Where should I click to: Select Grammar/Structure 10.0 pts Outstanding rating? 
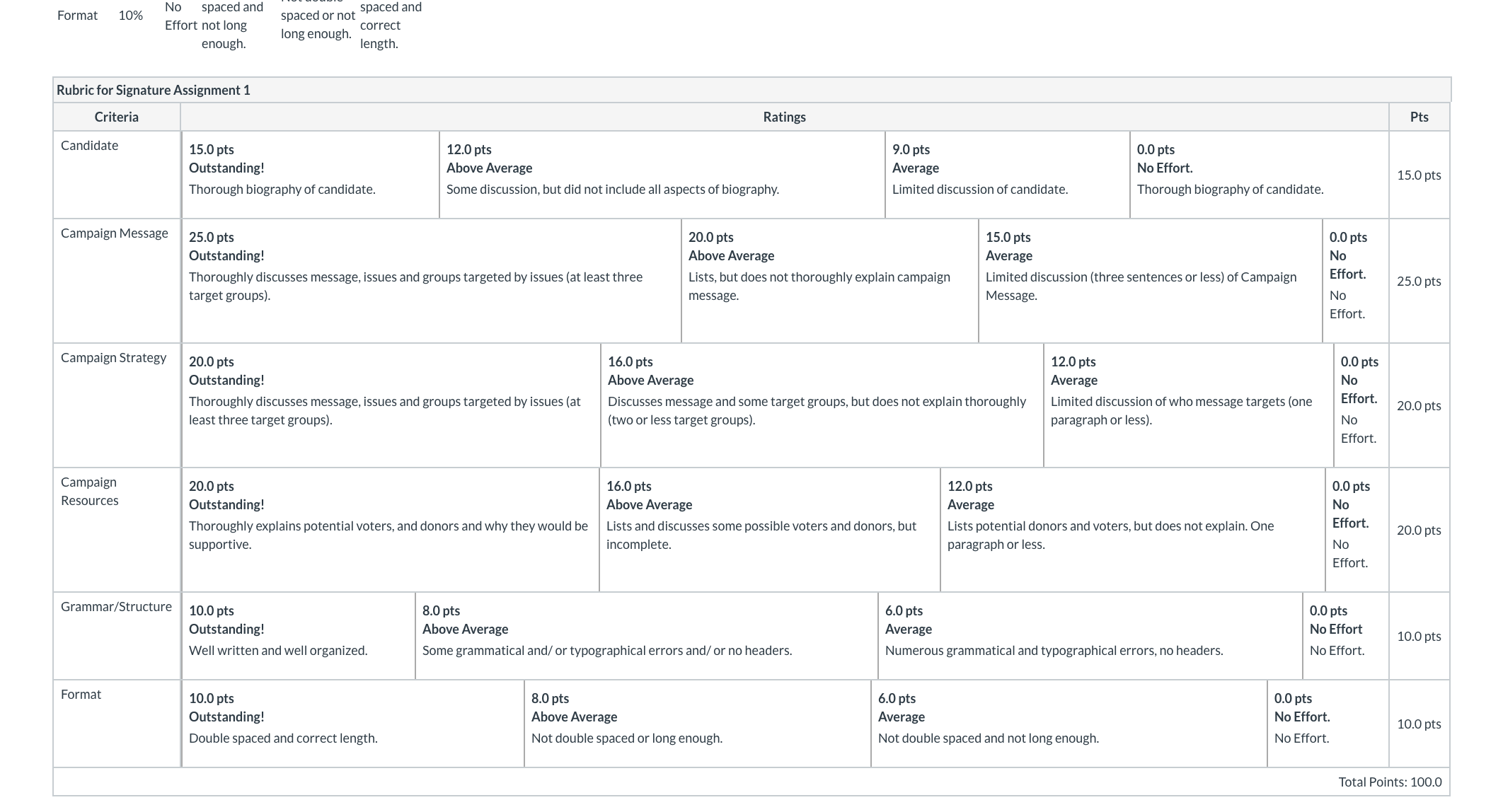tap(299, 636)
